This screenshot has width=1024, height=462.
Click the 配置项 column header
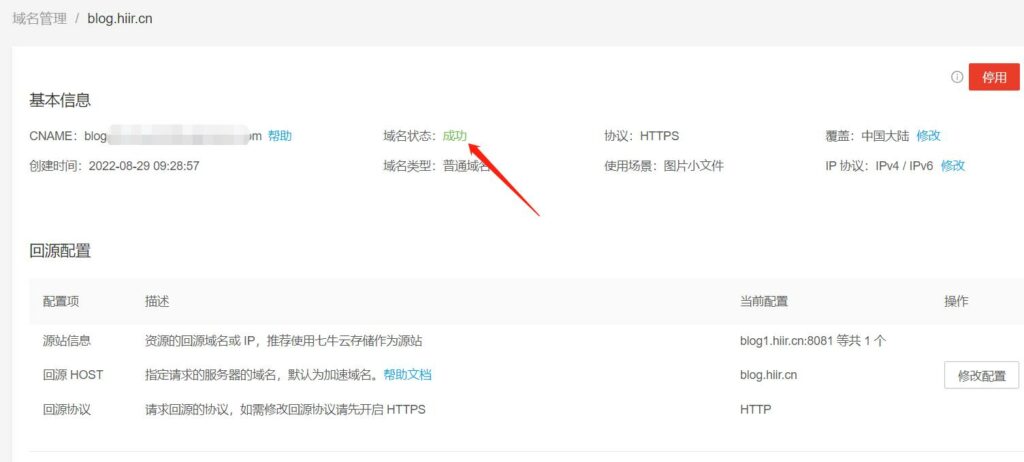click(x=61, y=301)
